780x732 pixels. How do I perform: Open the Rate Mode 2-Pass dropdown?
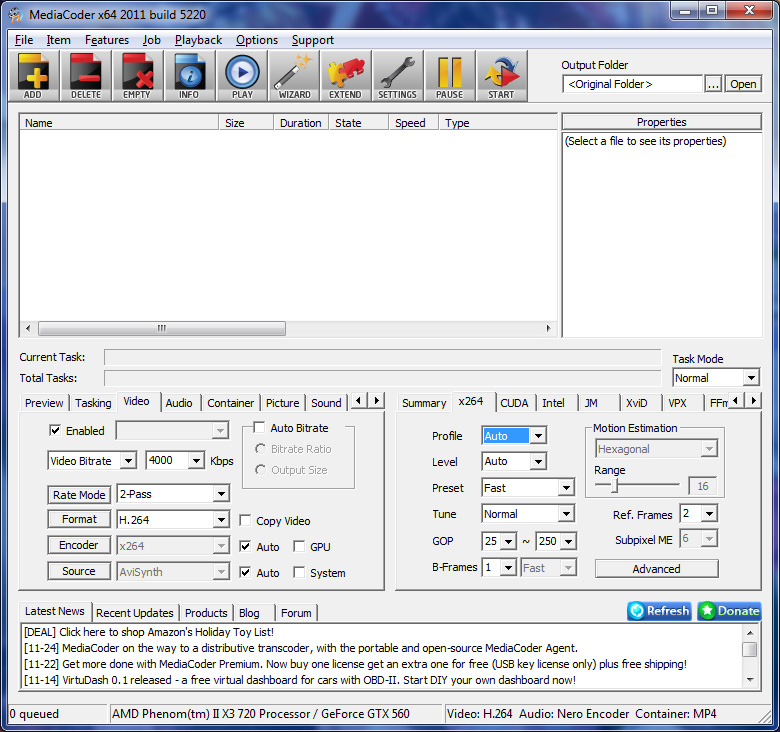(221, 494)
